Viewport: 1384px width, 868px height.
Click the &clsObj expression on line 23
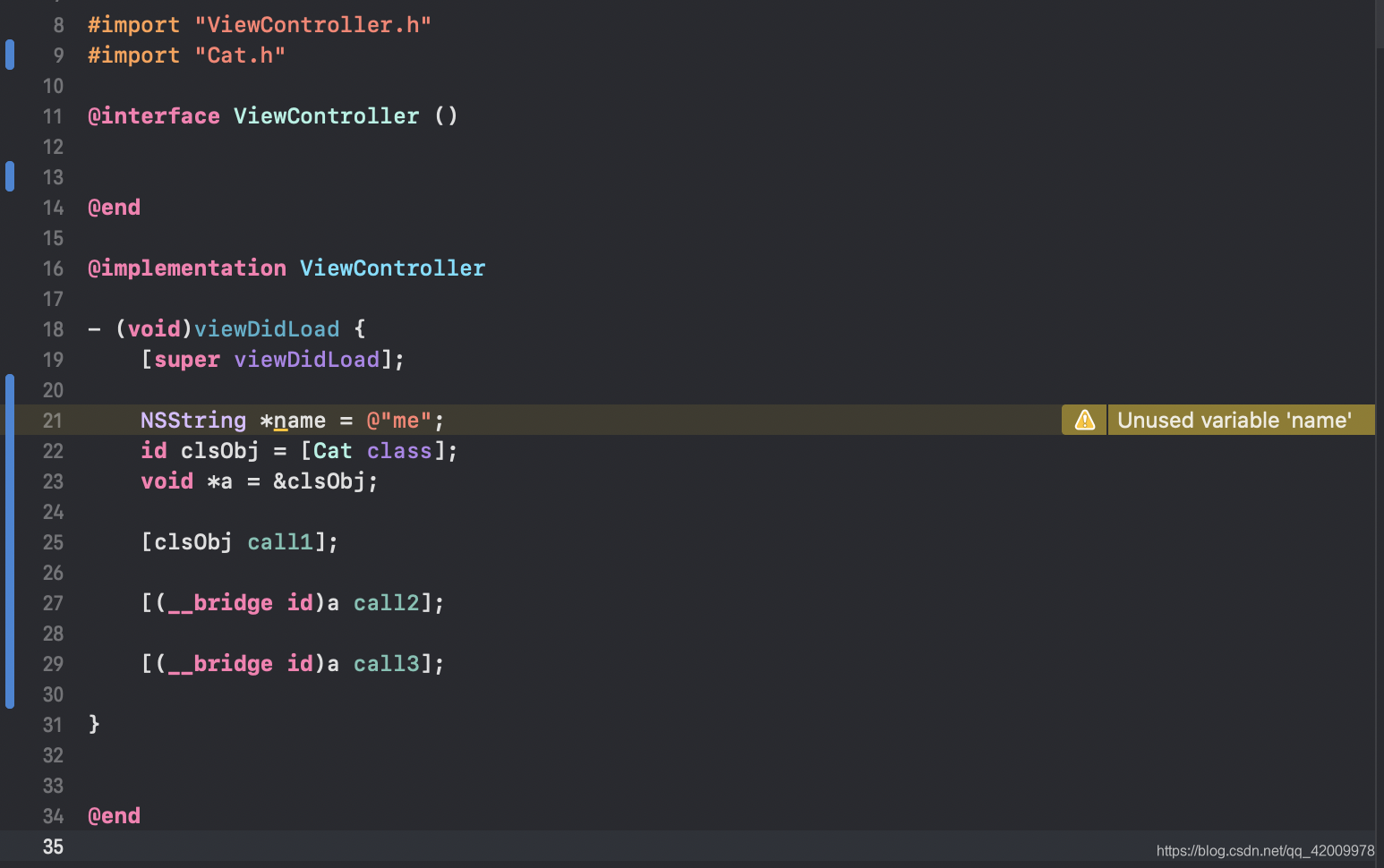point(320,481)
